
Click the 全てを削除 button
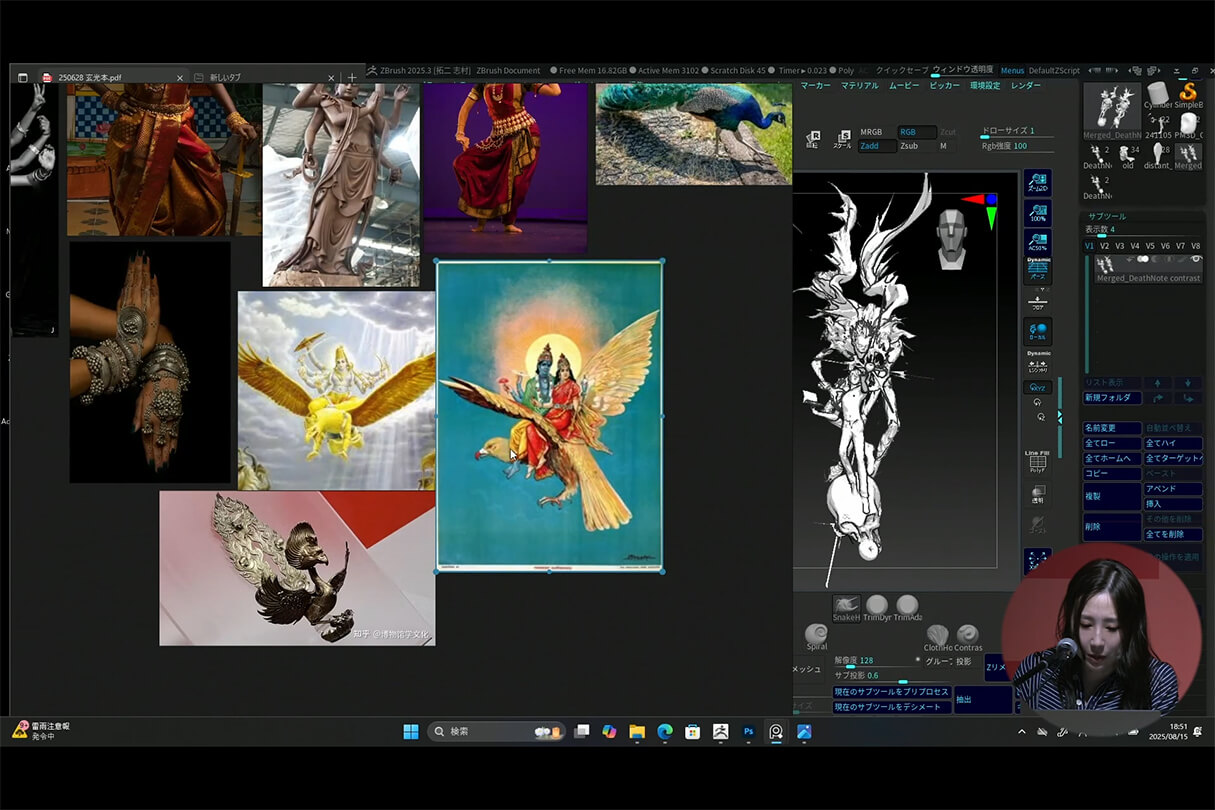(1172, 535)
